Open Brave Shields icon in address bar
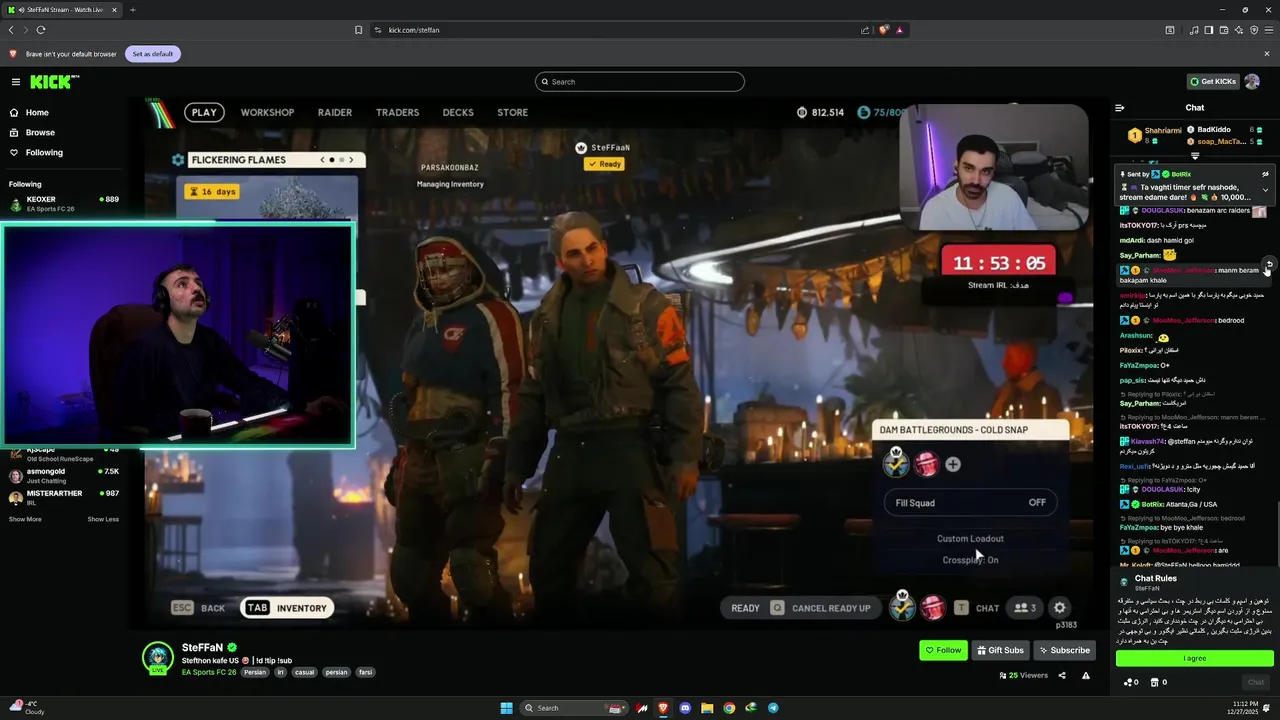1280x720 pixels. click(883, 30)
